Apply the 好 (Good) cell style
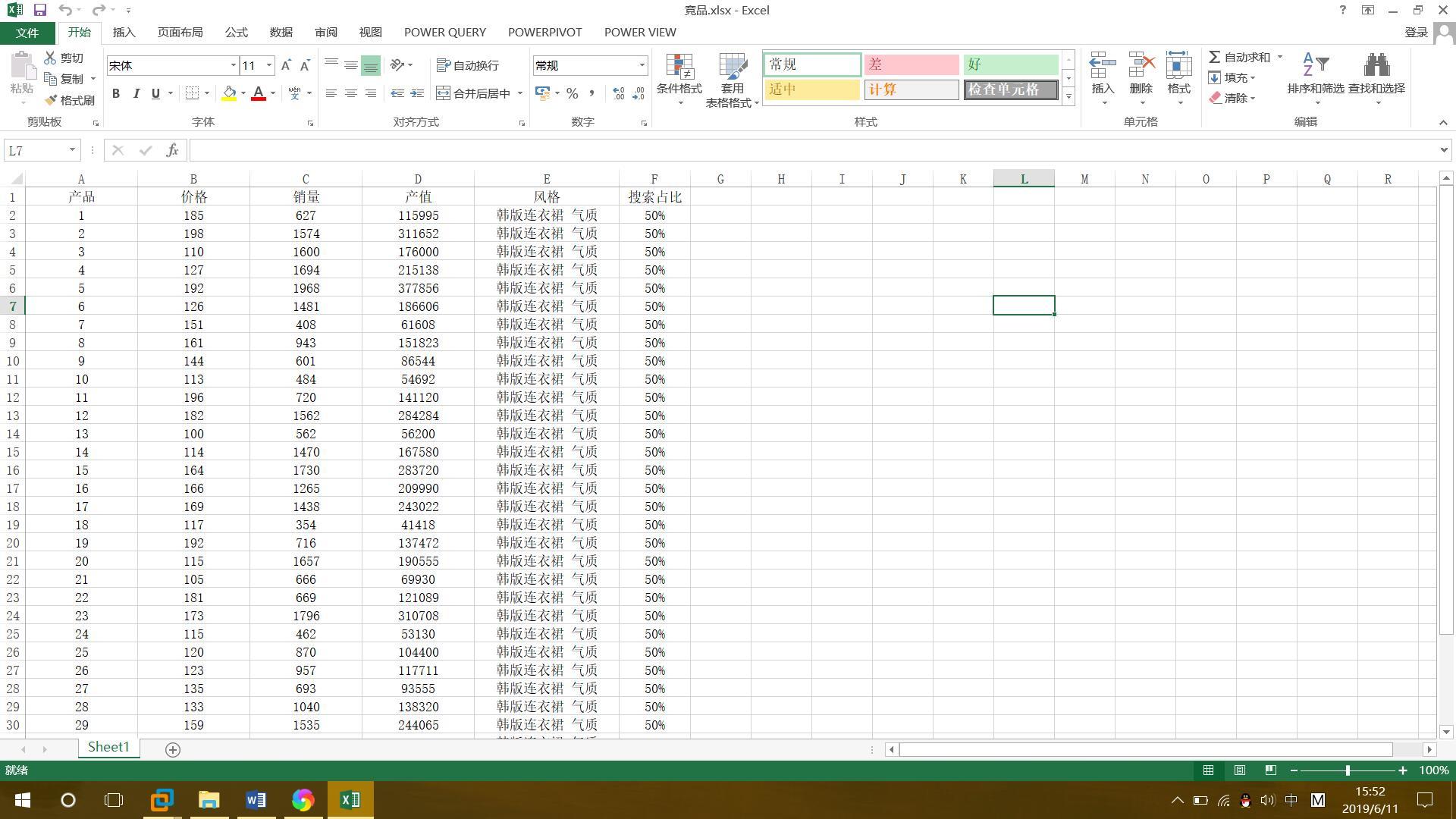1456x819 pixels. click(1010, 64)
